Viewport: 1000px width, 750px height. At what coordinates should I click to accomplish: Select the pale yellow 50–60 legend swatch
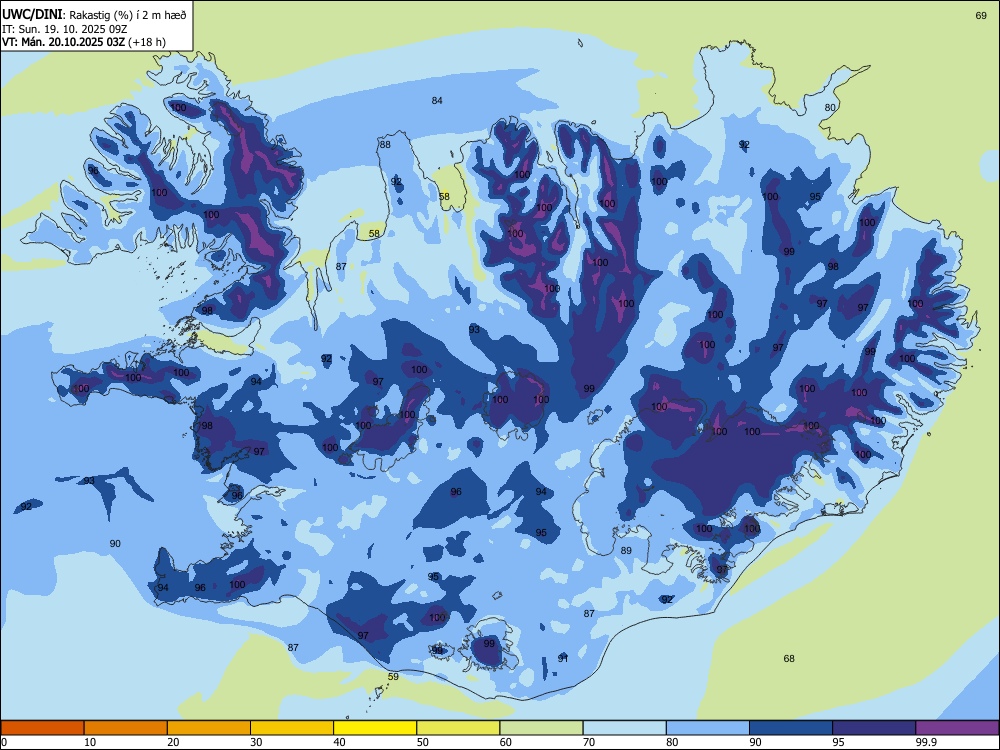pos(458,728)
